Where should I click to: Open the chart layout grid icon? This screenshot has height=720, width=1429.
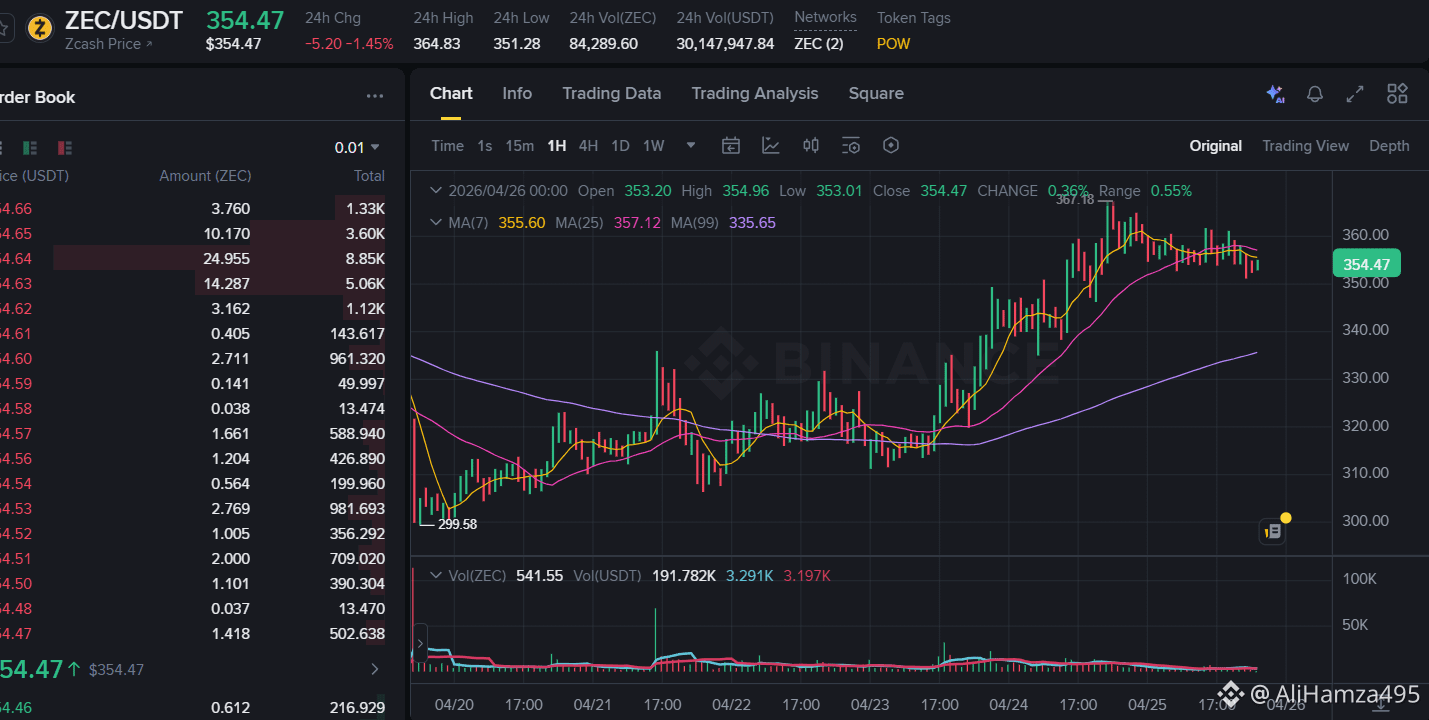(x=1397, y=94)
